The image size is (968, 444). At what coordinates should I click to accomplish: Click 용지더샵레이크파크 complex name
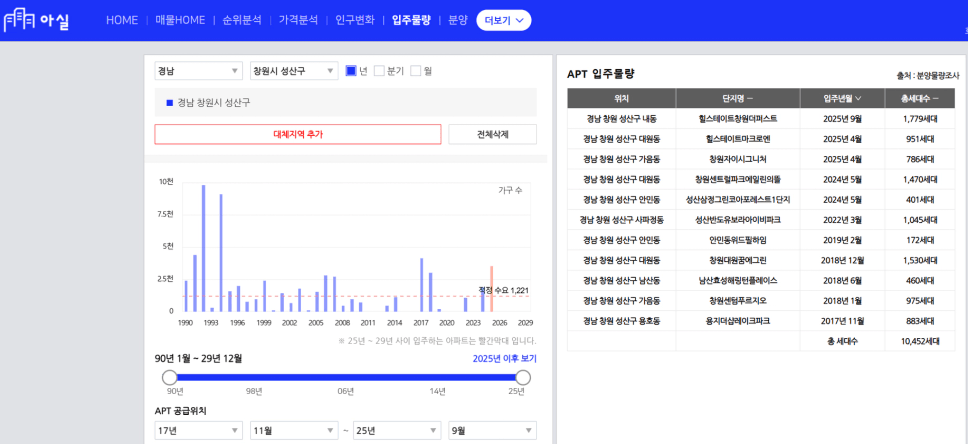(x=738, y=321)
